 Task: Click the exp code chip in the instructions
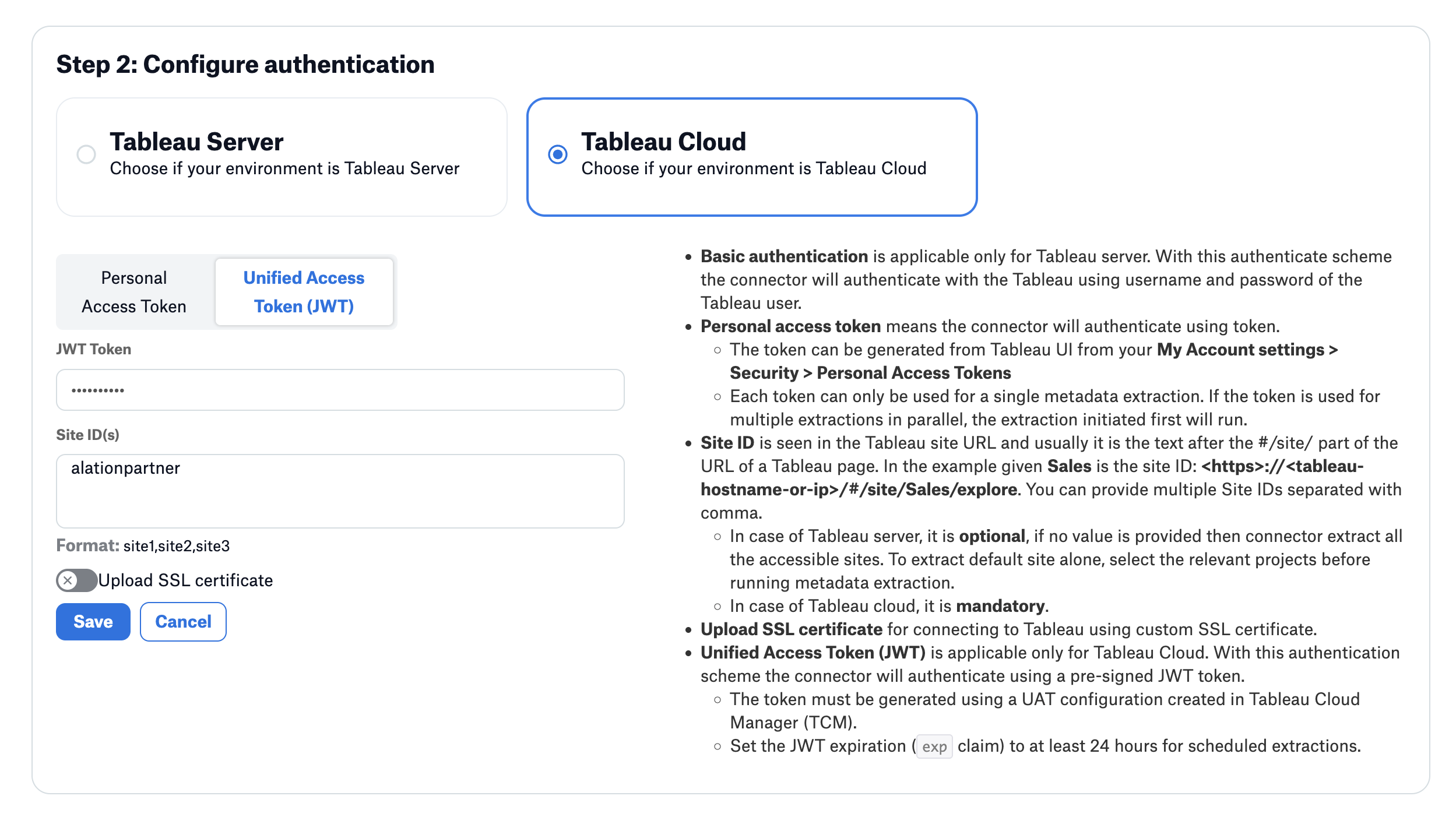[x=933, y=746]
